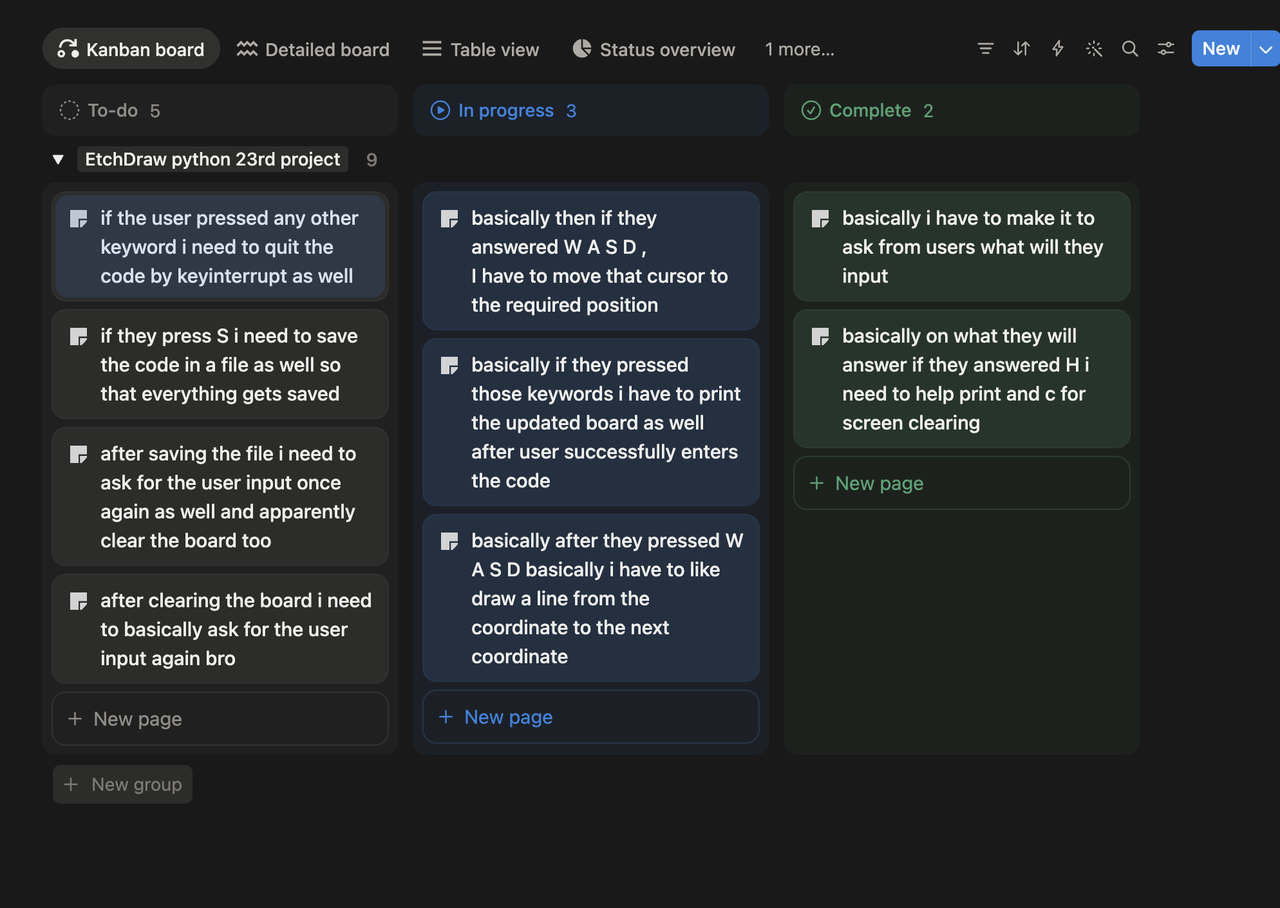Click the In progress count of 3
The width and height of the screenshot is (1280, 908).
(x=571, y=111)
